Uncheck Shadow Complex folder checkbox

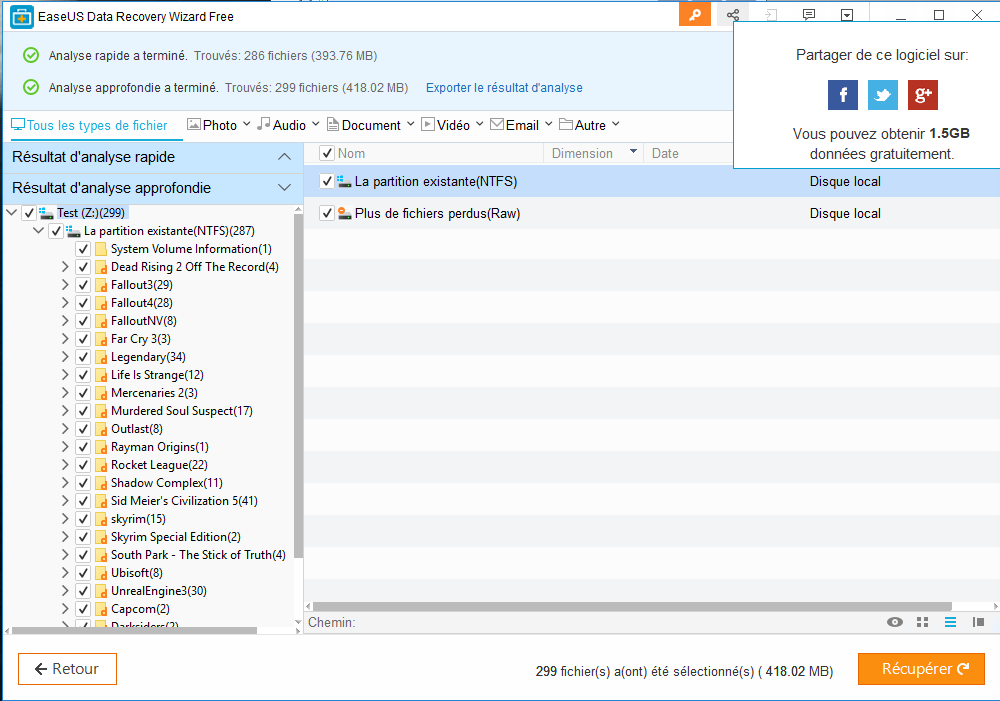[x=83, y=483]
